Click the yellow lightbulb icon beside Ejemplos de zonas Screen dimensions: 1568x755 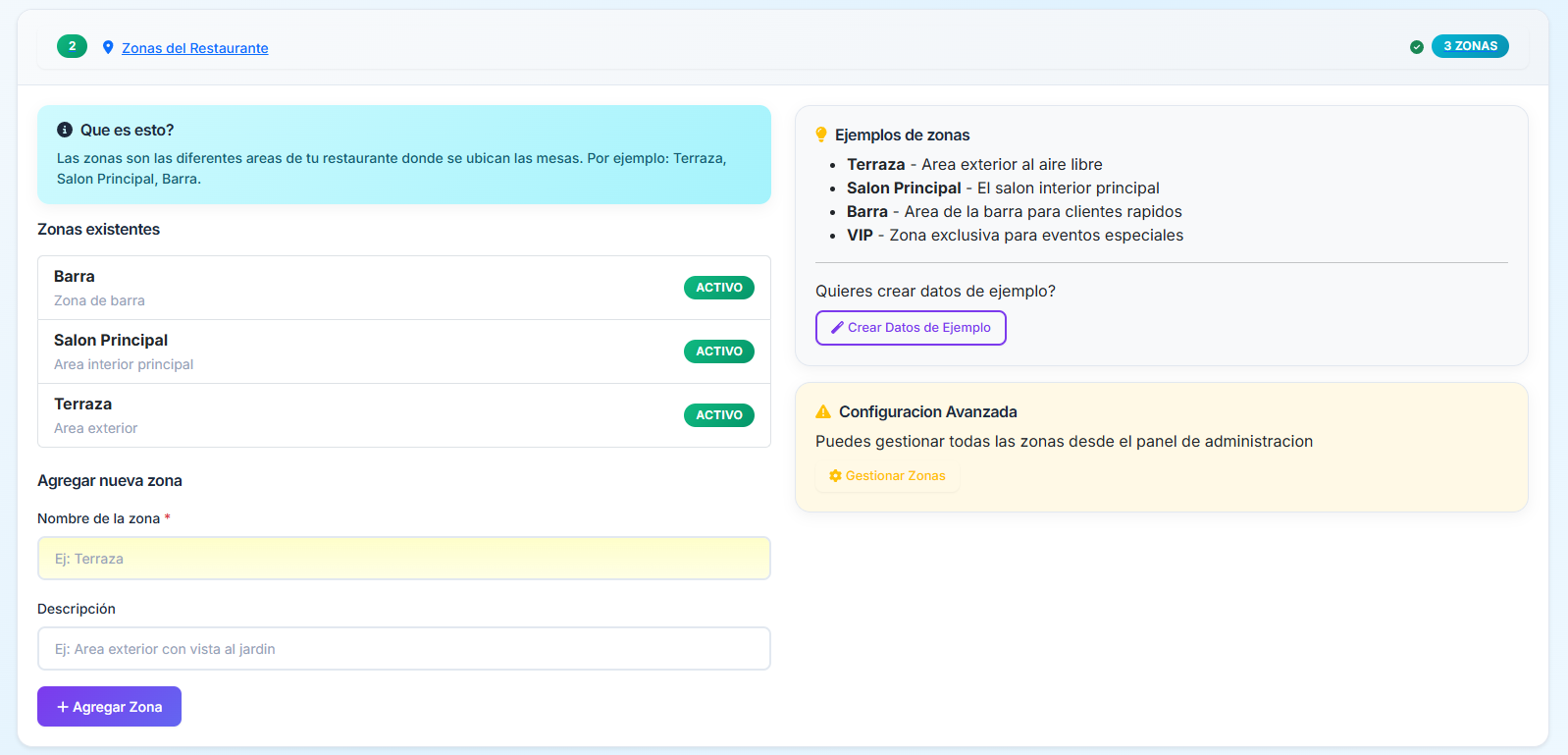pyautogui.click(x=821, y=135)
